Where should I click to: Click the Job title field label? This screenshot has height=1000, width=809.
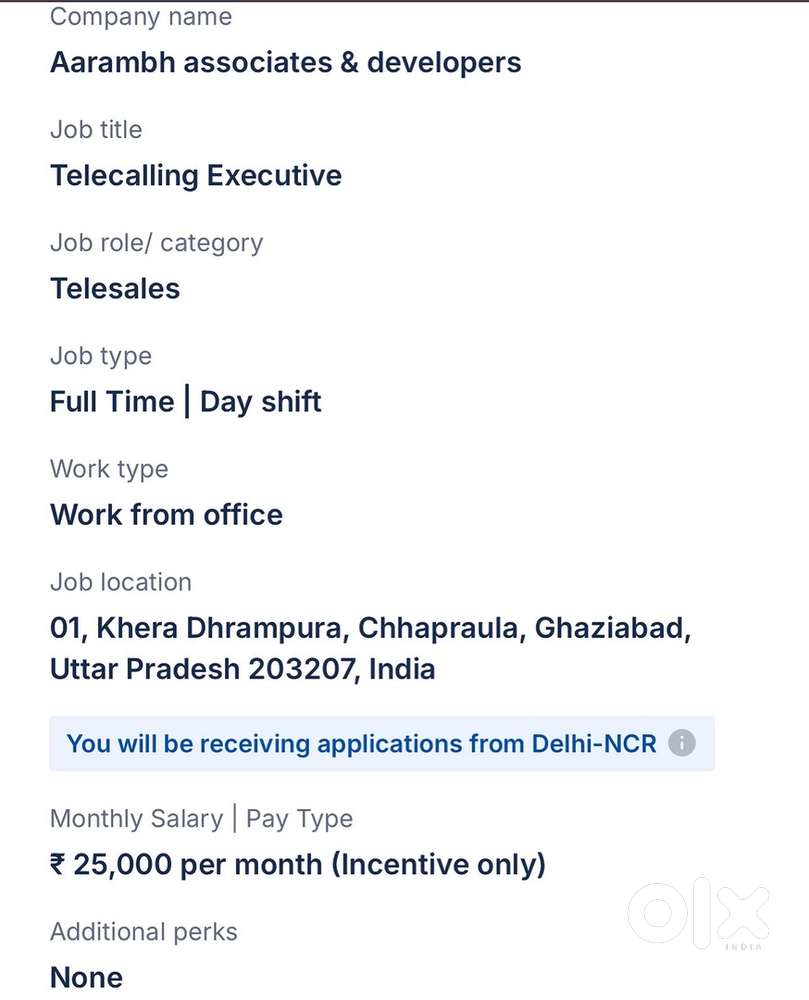(x=96, y=130)
